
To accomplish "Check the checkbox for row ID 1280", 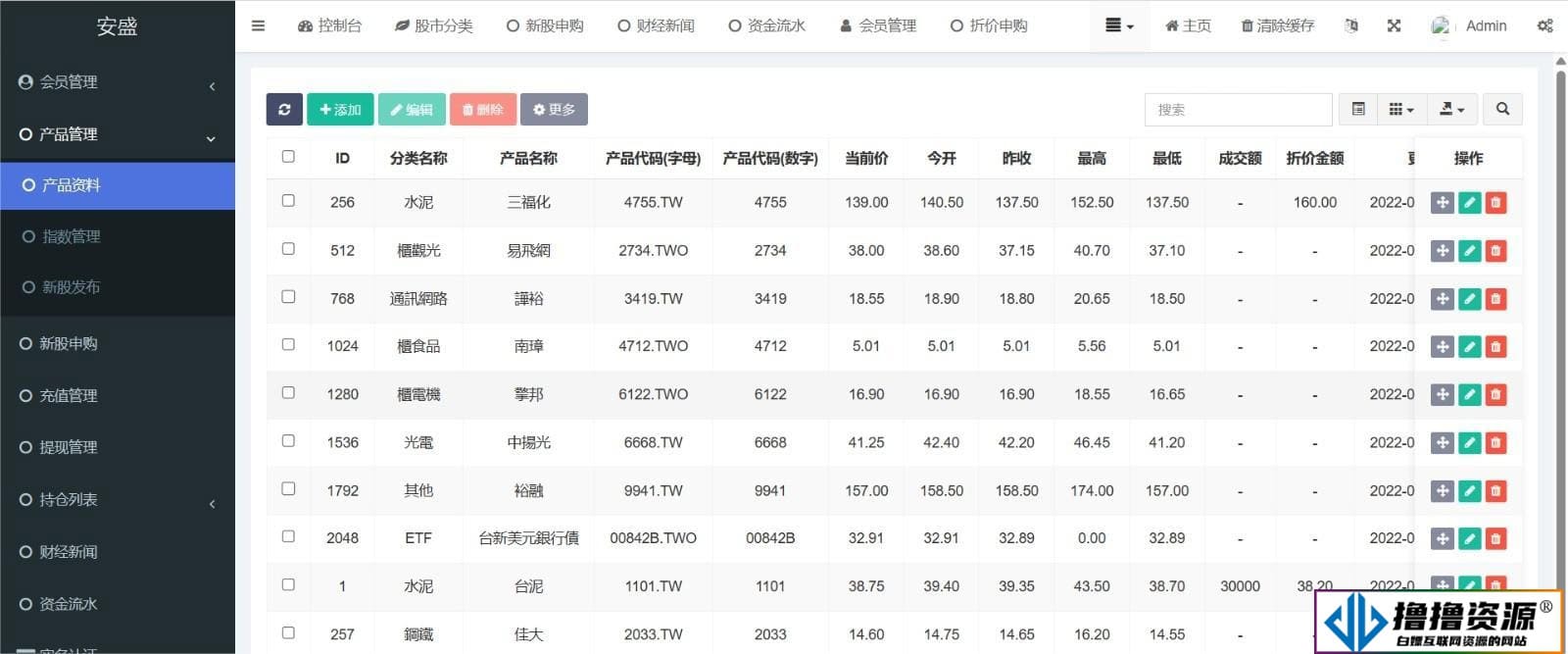I will 288,392.
